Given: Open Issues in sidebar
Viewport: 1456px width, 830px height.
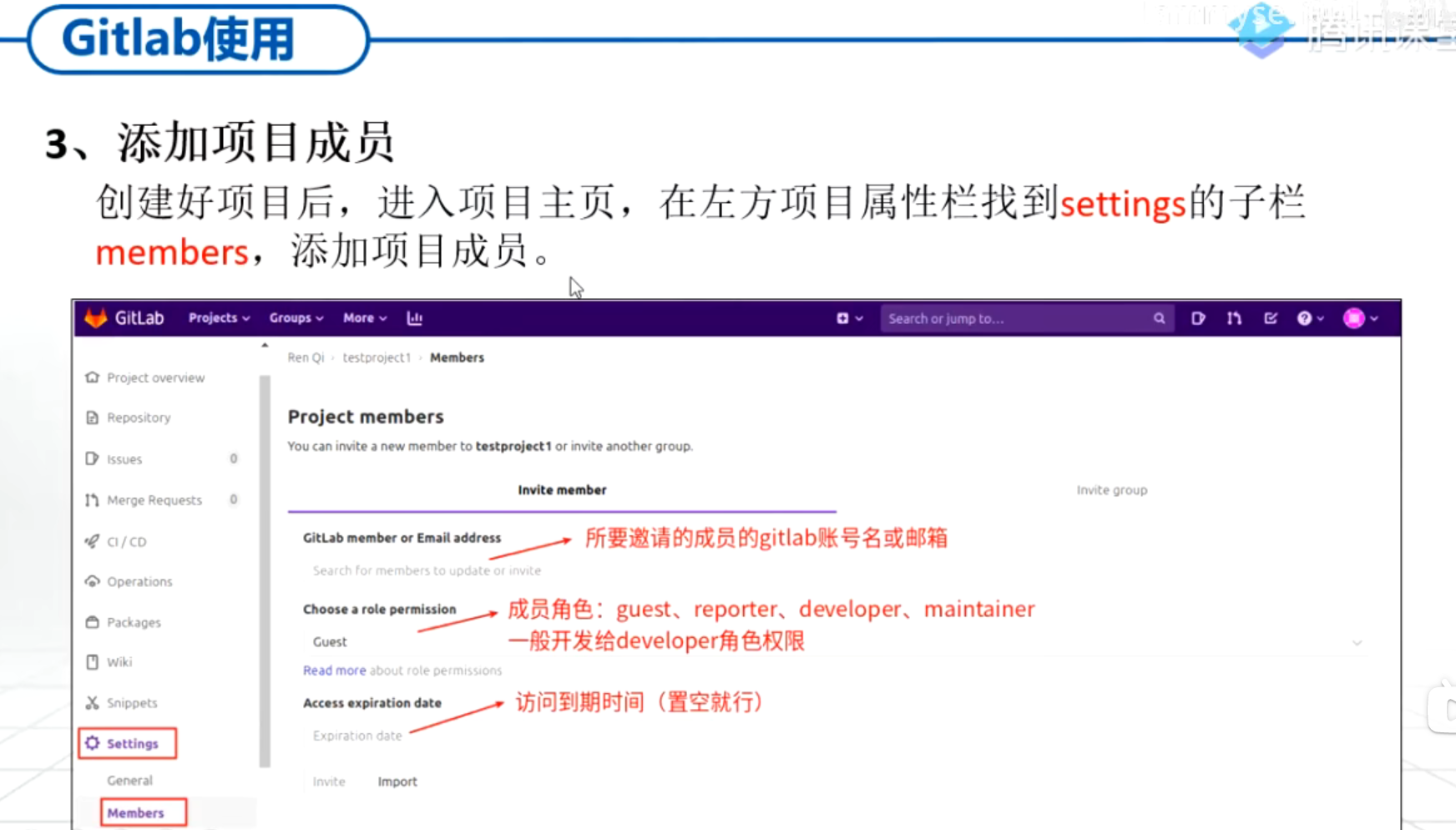Looking at the screenshot, I should pos(124,459).
